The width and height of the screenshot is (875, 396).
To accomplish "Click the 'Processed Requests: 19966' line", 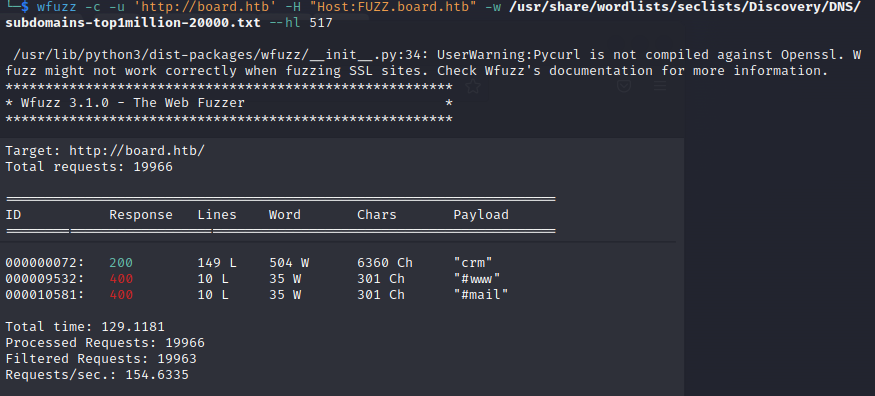I will point(105,342).
